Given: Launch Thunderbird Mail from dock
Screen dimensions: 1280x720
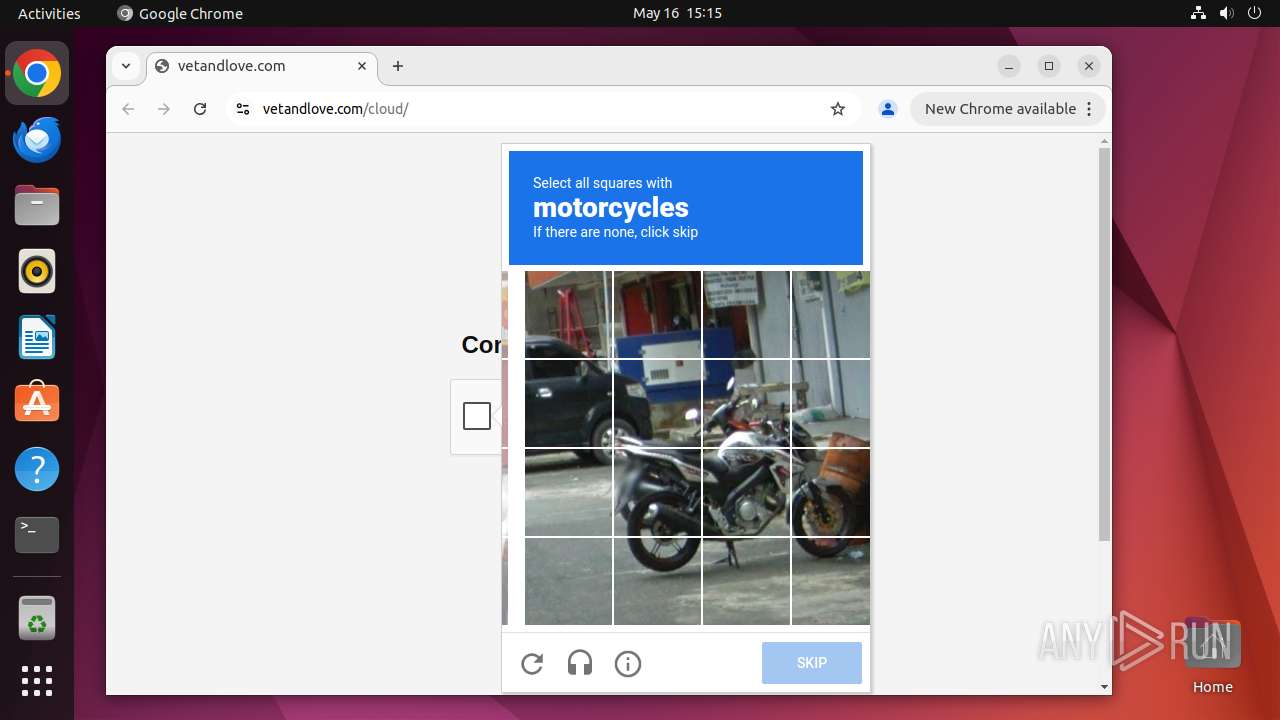Looking at the screenshot, I should 37,139.
